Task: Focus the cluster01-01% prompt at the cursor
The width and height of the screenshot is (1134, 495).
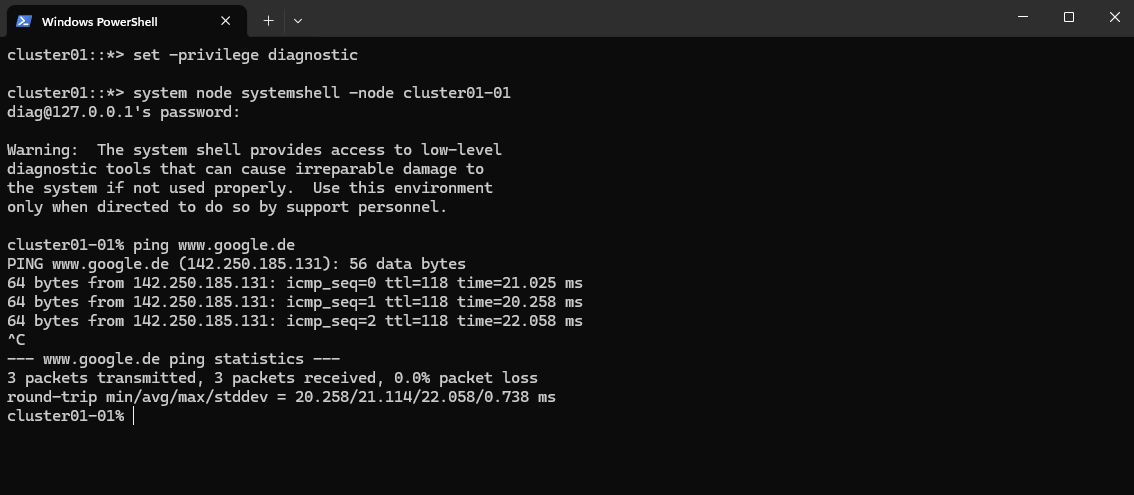Action: (x=132, y=416)
